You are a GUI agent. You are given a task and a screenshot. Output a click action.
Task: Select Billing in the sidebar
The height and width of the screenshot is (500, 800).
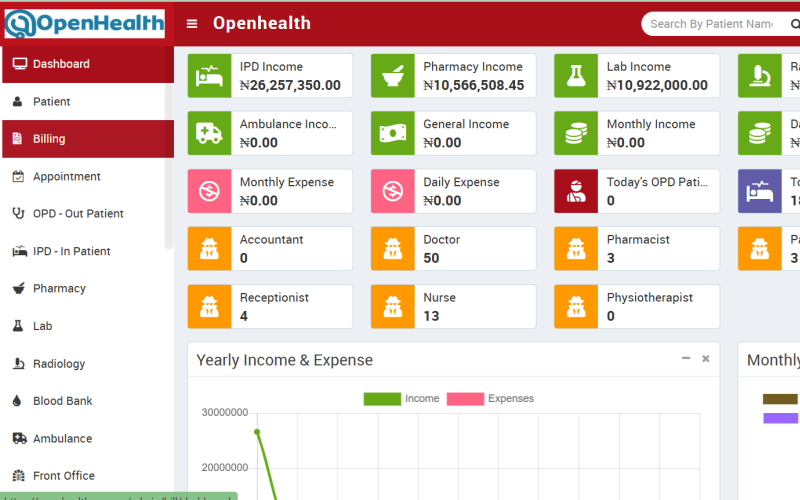[88, 139]
